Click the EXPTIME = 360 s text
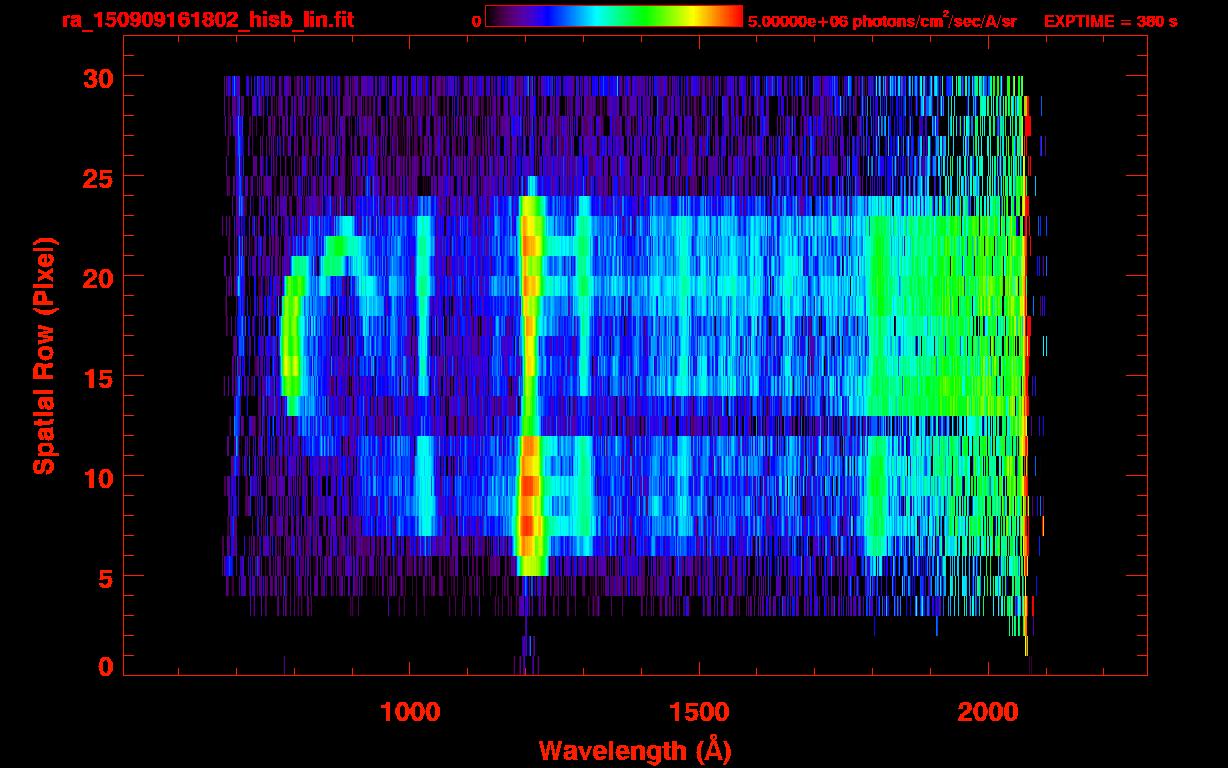The width and height of the screenshot is (1228, 768). [1110, 21]
